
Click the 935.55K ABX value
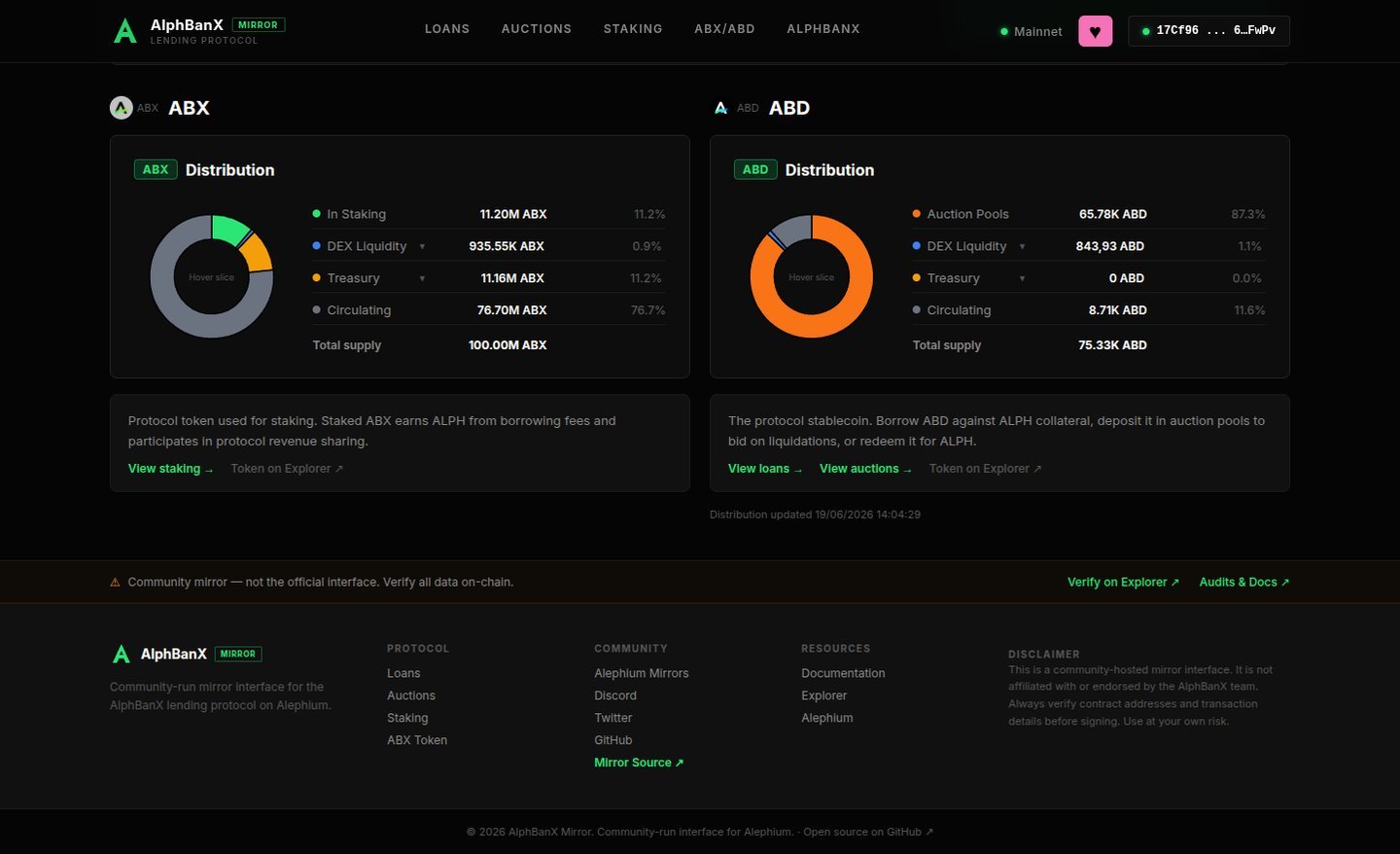507,246
